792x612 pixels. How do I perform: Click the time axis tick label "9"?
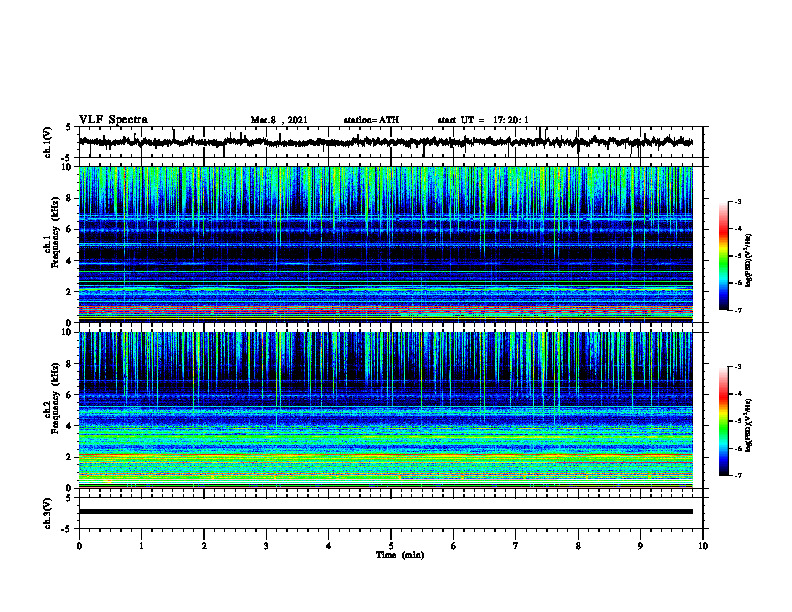click(640, 546)
